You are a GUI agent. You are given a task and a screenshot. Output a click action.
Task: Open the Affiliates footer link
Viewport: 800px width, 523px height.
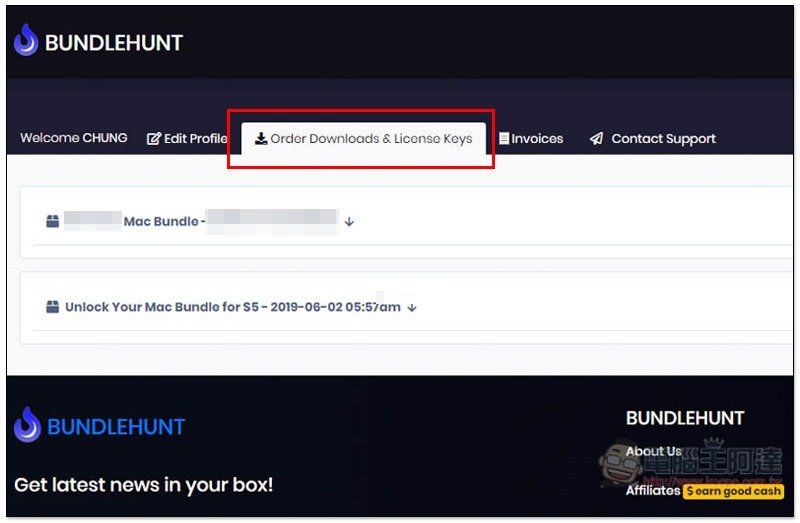653,490
